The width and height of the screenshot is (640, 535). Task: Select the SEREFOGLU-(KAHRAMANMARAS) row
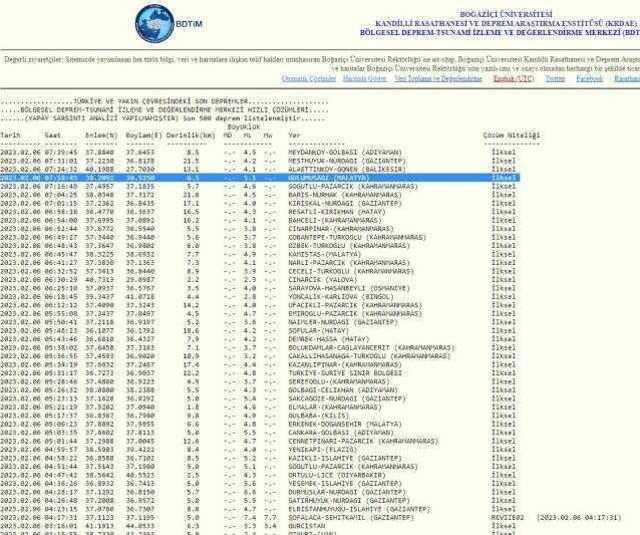[x=260, y=382]
